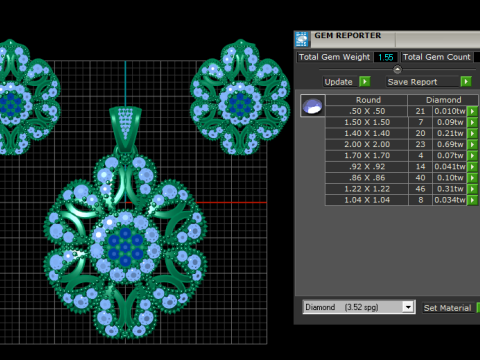
Task: Click green arrow for 2.00 X 2.00 row
Action: pos(472,145)
